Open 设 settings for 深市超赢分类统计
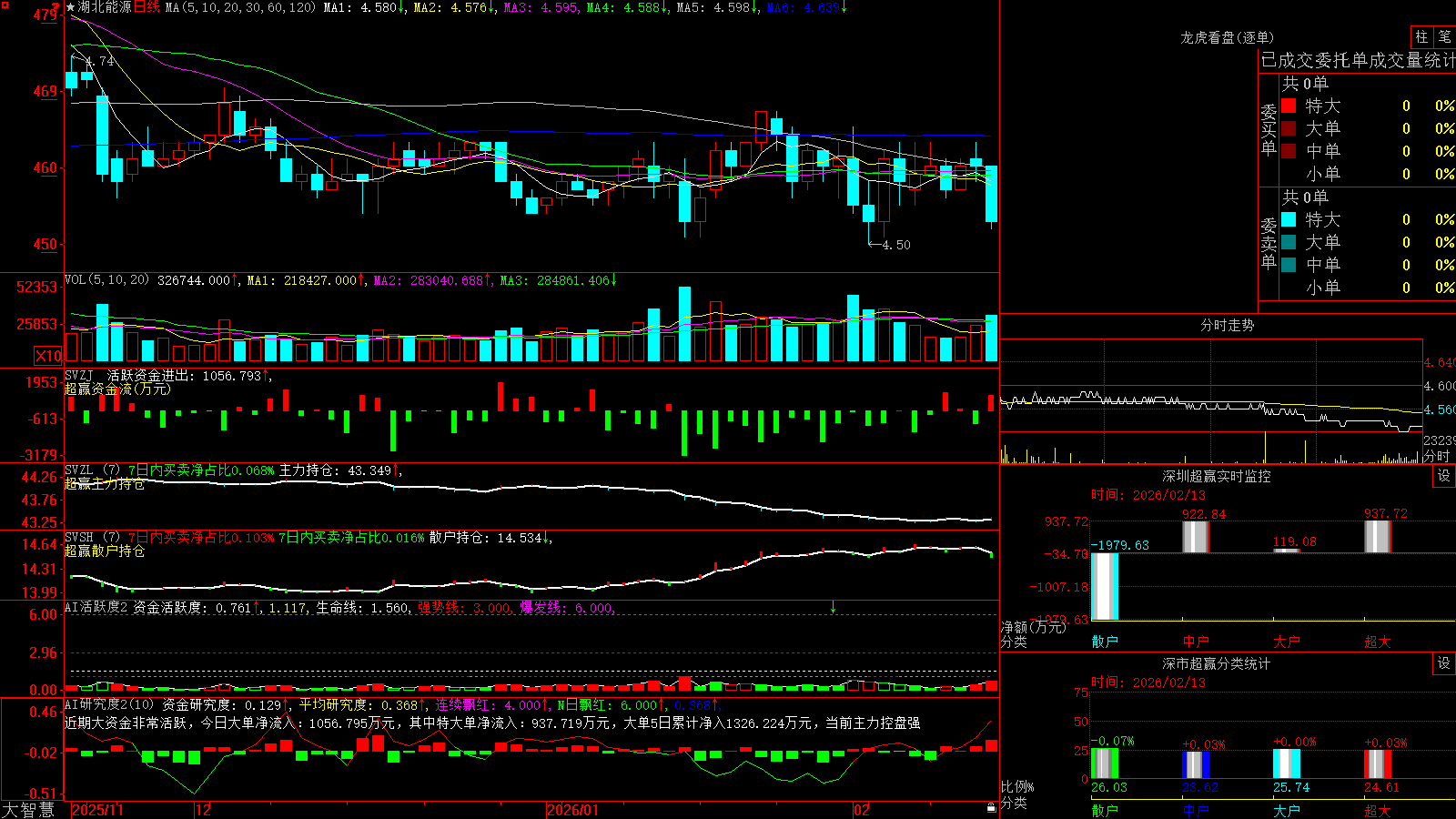The width and height of the screenshot is (1456, 819). [1443, 663]
